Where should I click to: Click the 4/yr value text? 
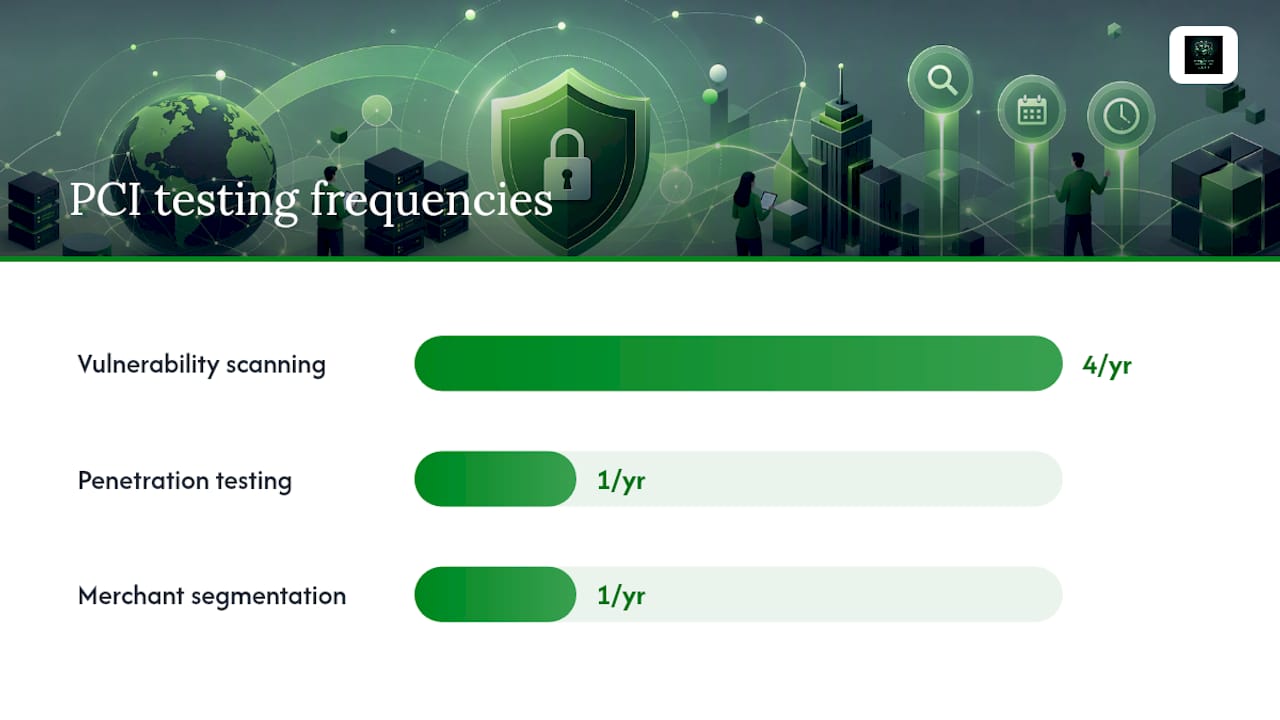(x=1107, y=365)
